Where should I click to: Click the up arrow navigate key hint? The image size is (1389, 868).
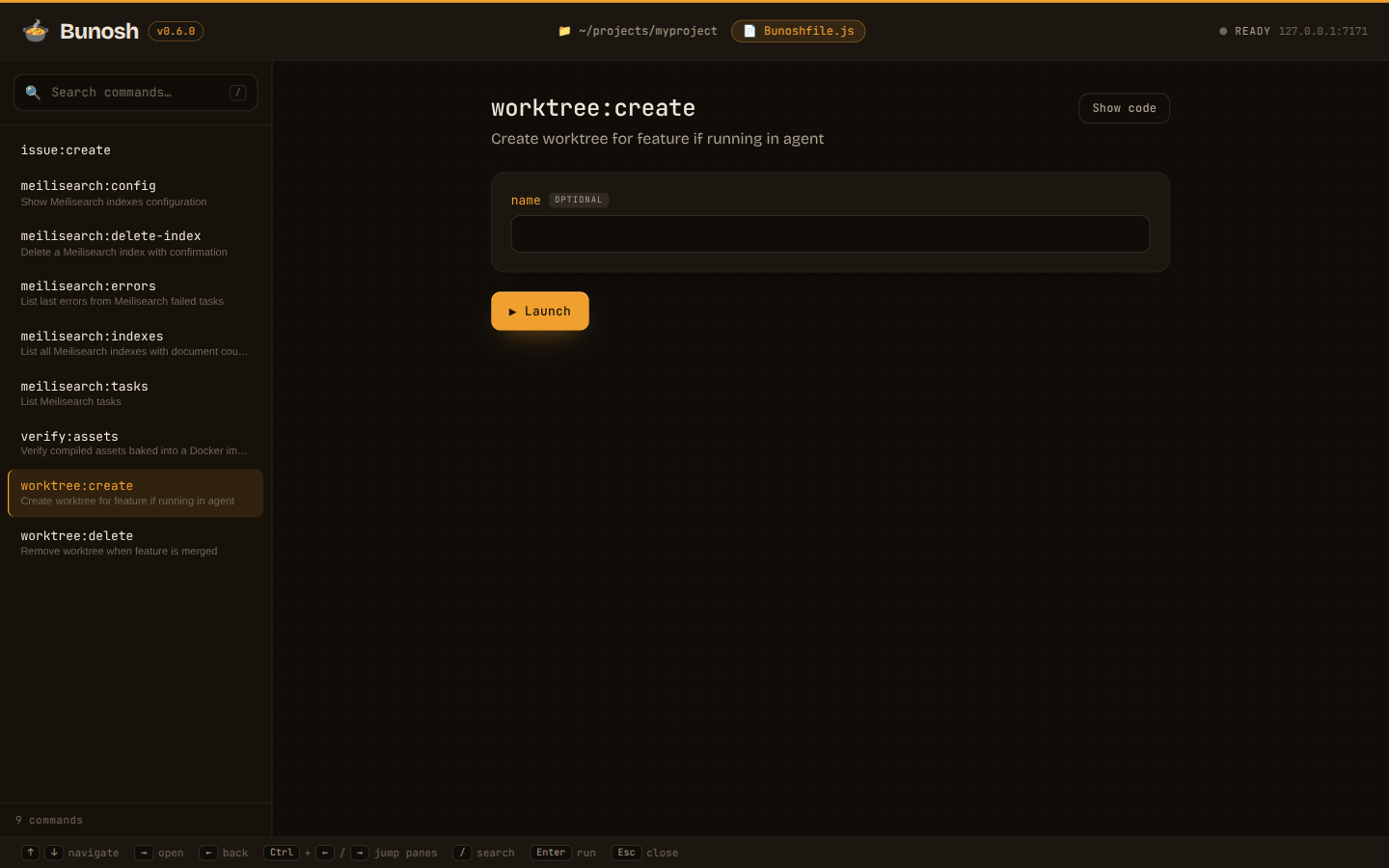pyautogui.click(x=31, y=853)
